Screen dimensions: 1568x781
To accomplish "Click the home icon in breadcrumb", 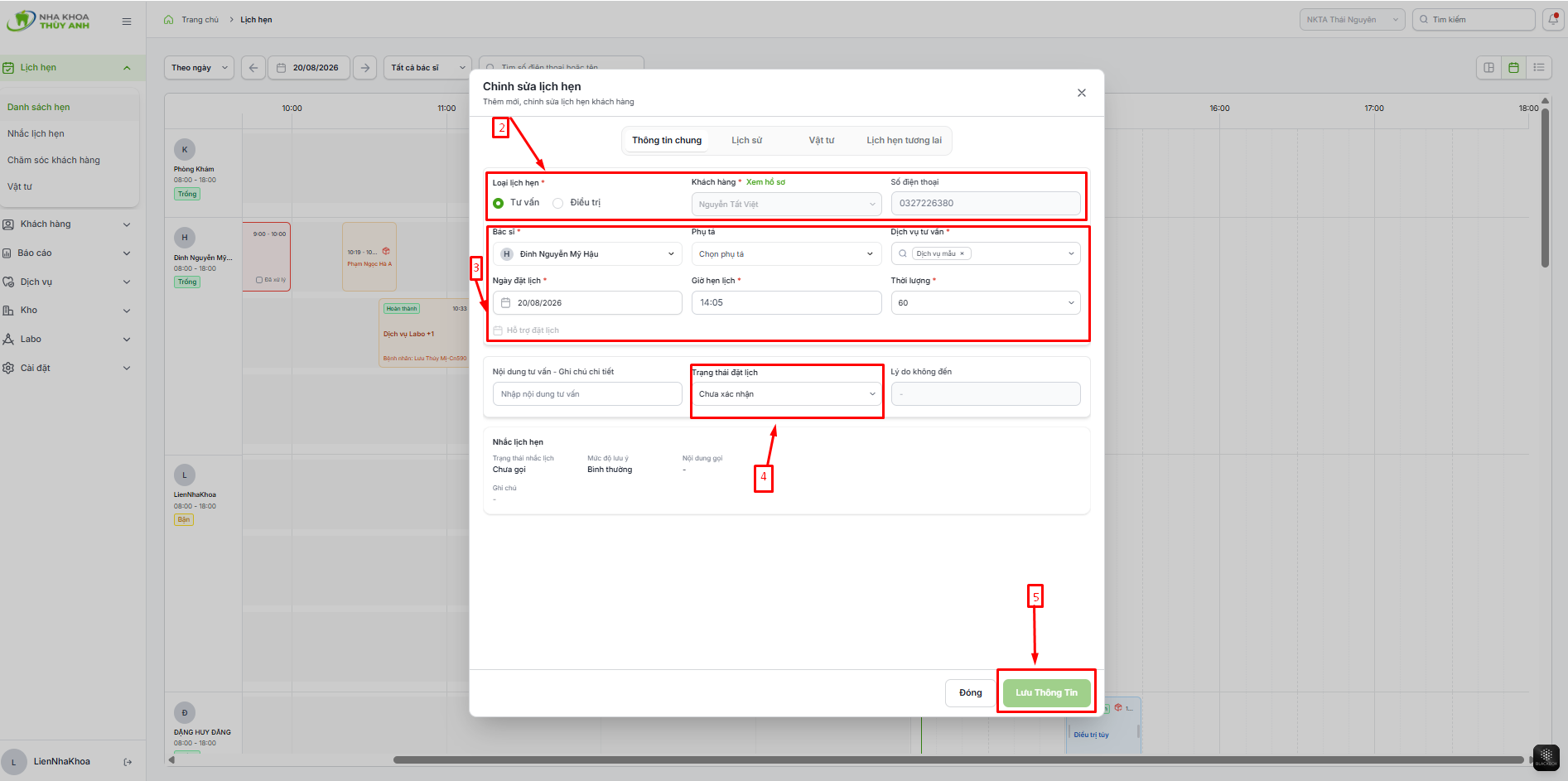I will (x=169, y=20).
